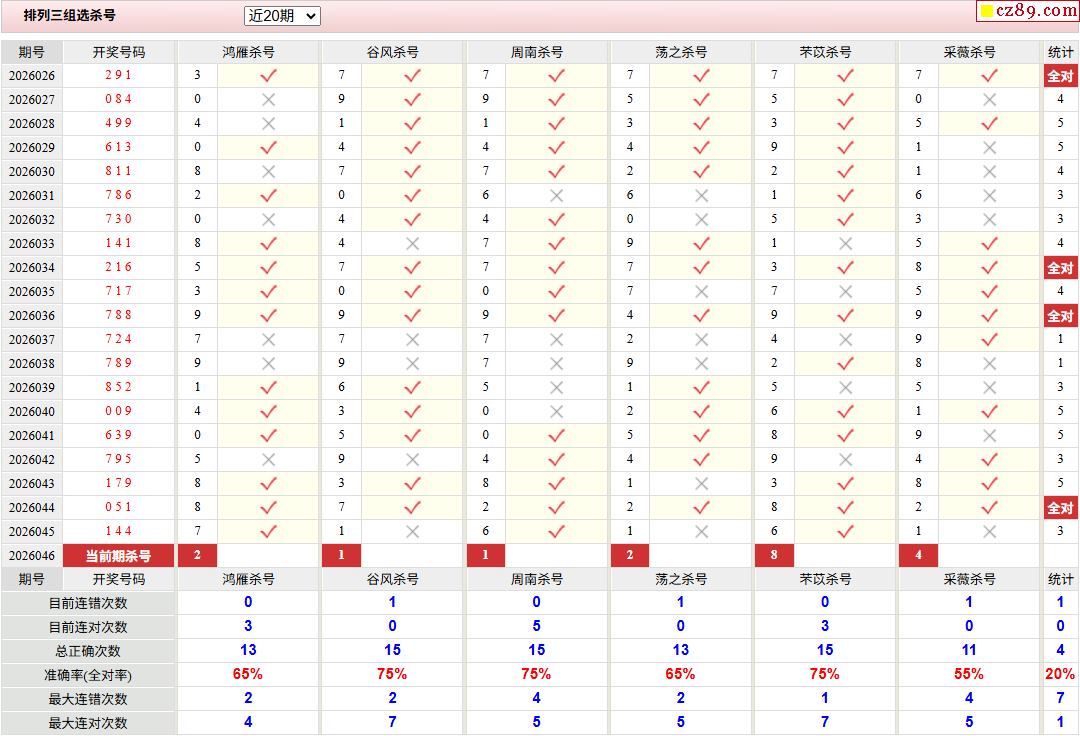The image size is (1080, 736).
Task: Click the 鸿雁杀号 cross icon in row 2026027
Action: click(268, 99)
